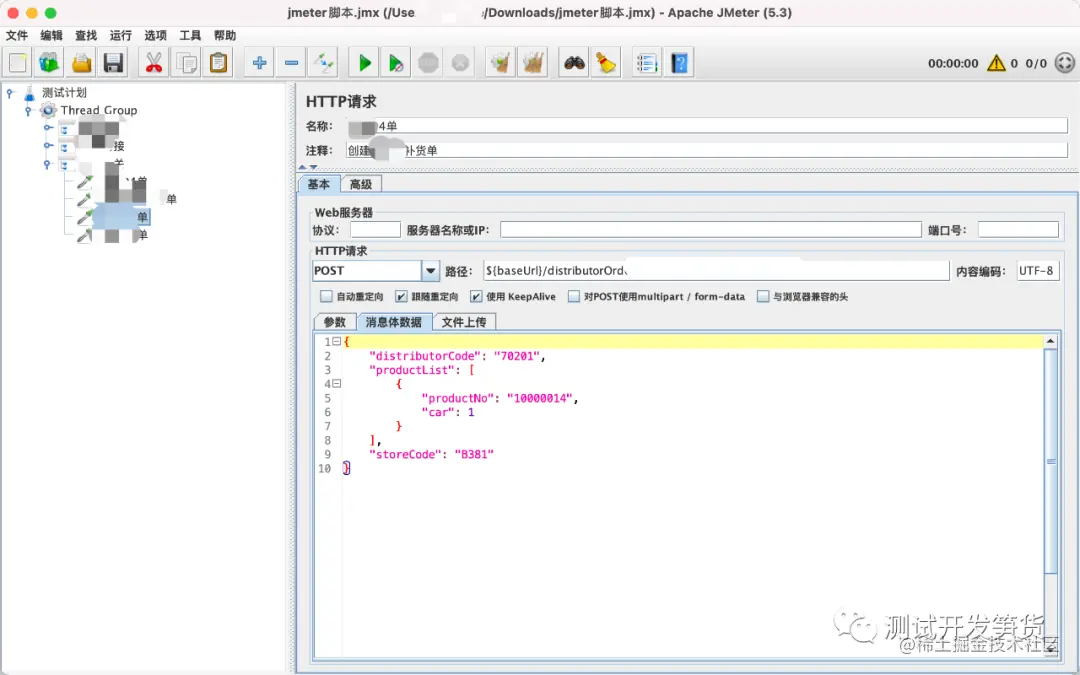Screen dimensions: 1080x675
Task: Save the test plan with floppy icon
Action: (113, 63)
